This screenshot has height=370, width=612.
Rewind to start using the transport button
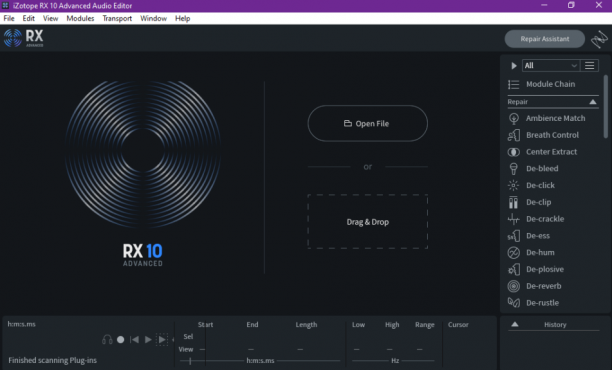(x=134, y=340)
